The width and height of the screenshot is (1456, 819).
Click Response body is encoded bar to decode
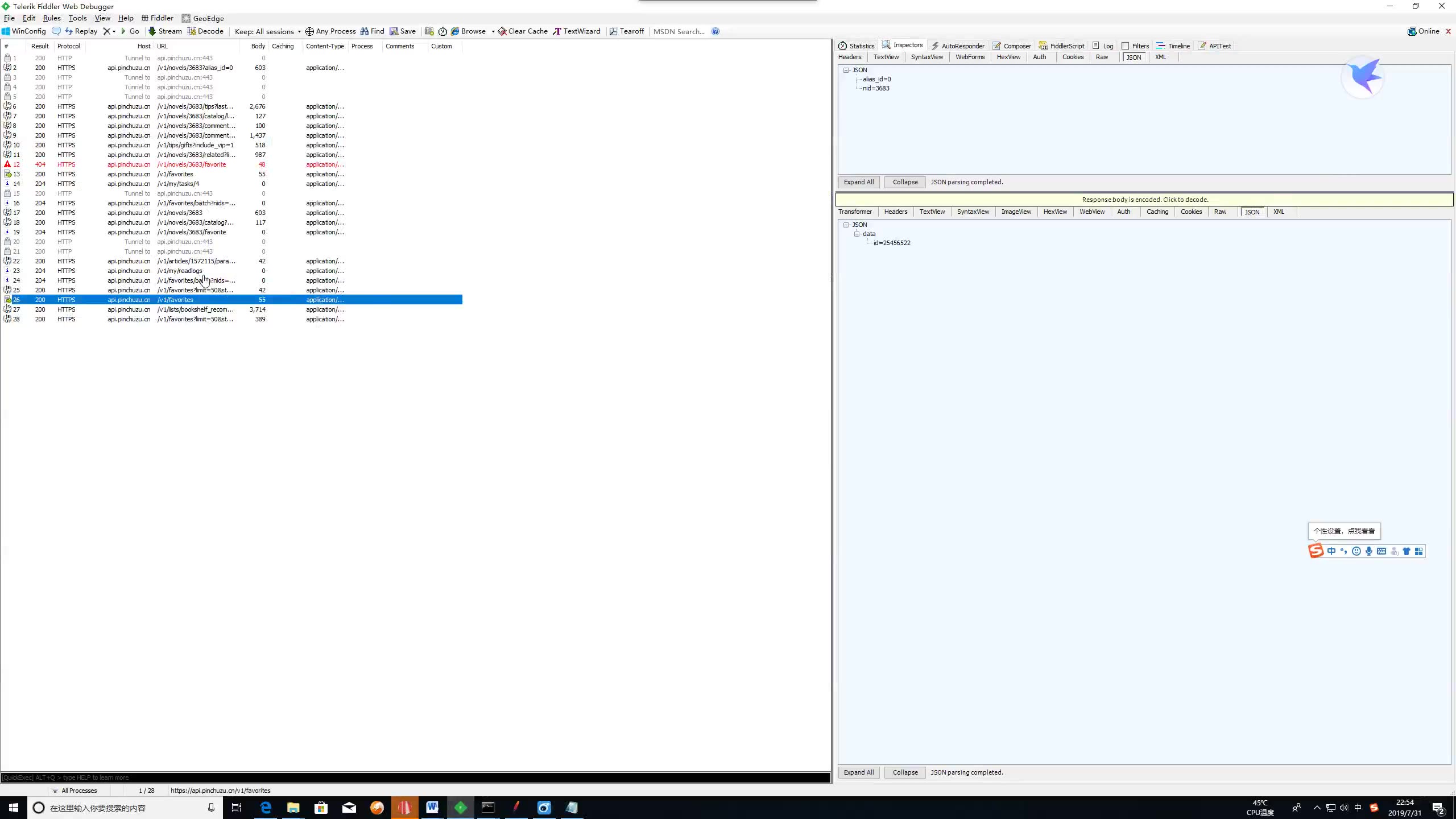click(1144, 200)
